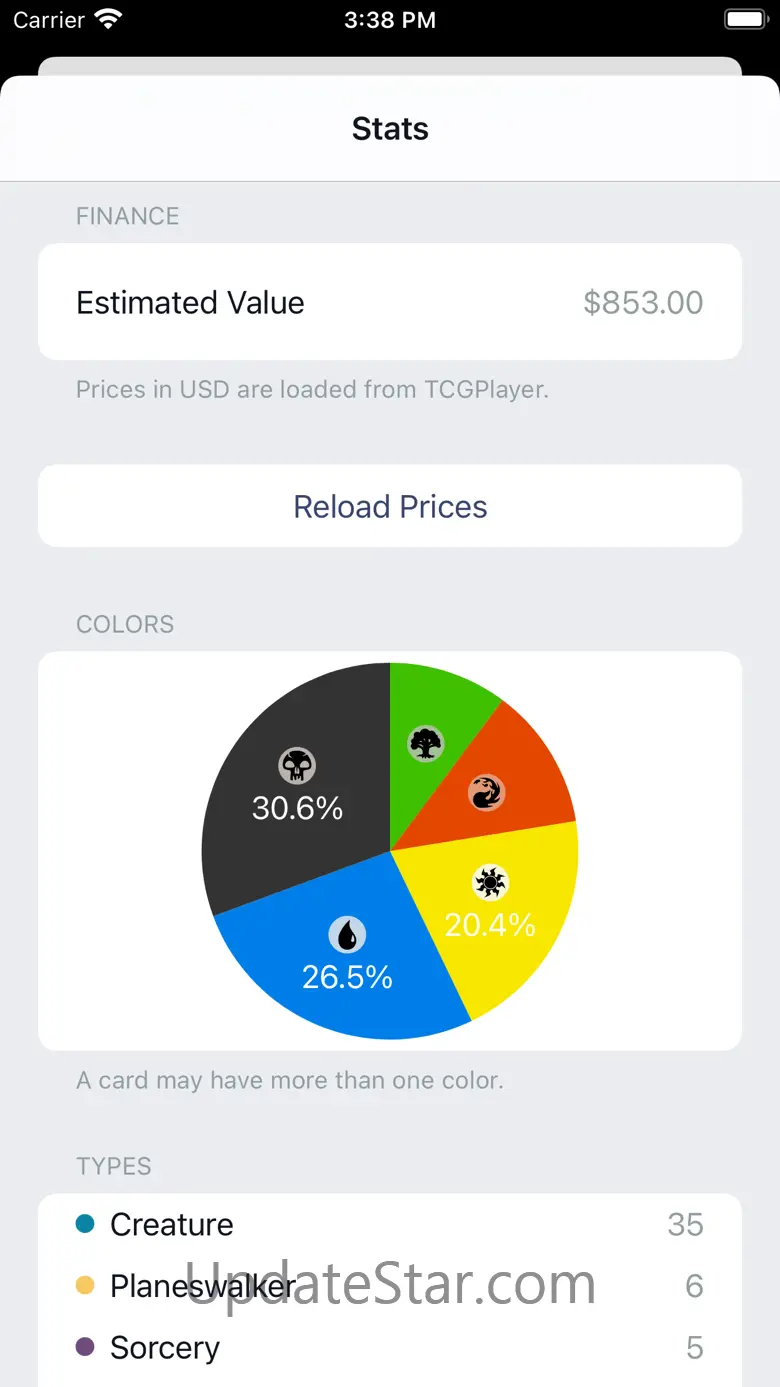The image size is (780, 1387).
Task: Click the yellow Planeswalker color dot
Action: [x=85, y=1286]
